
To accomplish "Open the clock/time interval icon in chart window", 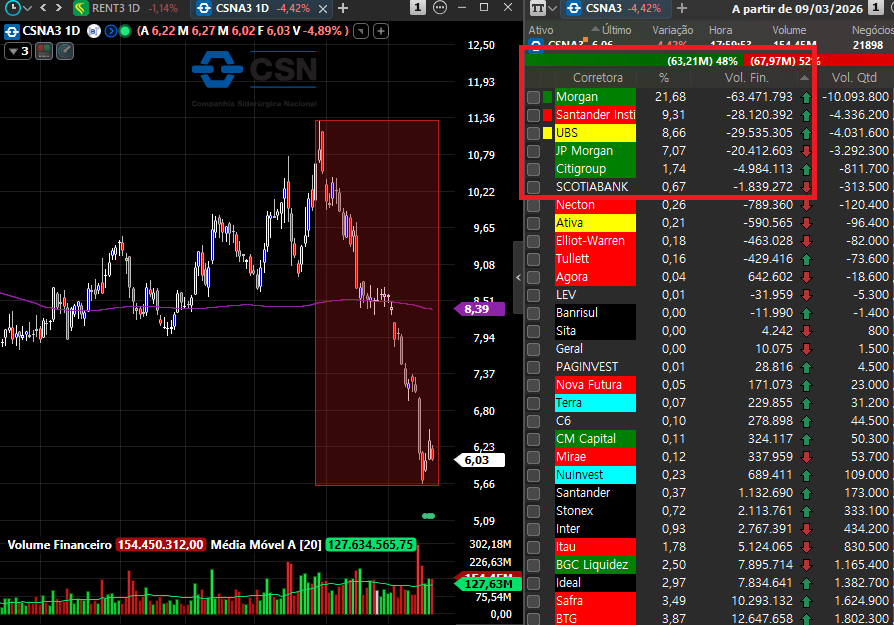I will point(13,8).
